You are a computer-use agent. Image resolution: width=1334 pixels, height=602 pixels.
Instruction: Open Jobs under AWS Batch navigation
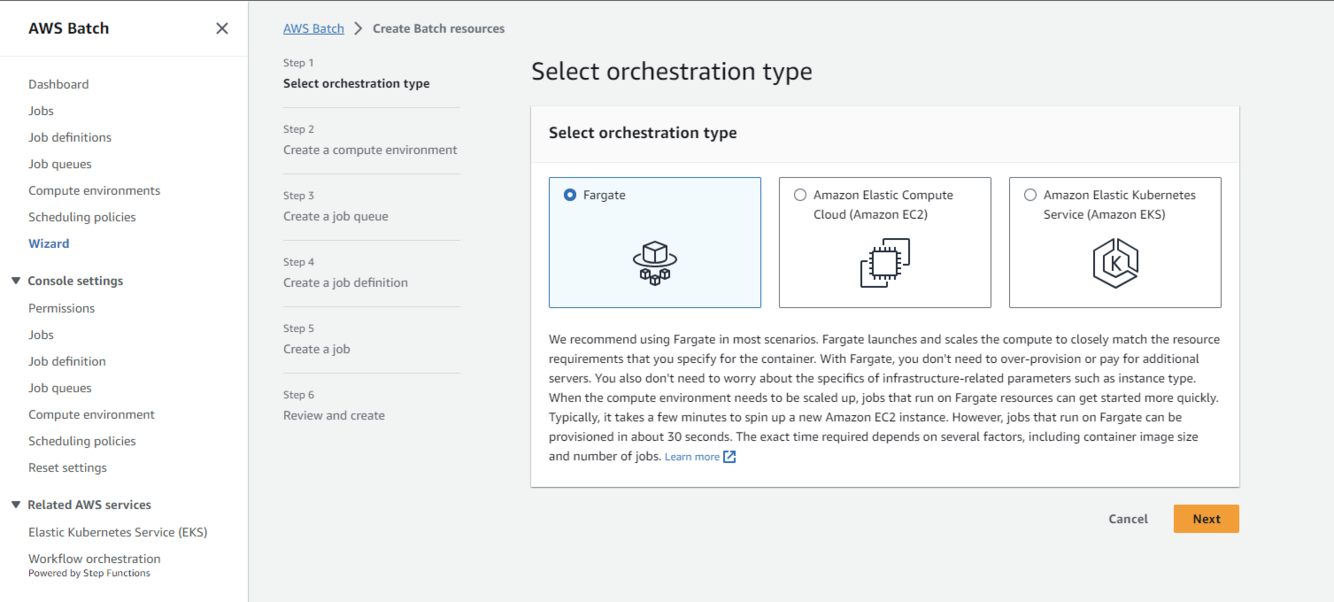pyautogui.click(x=41, y=111)
